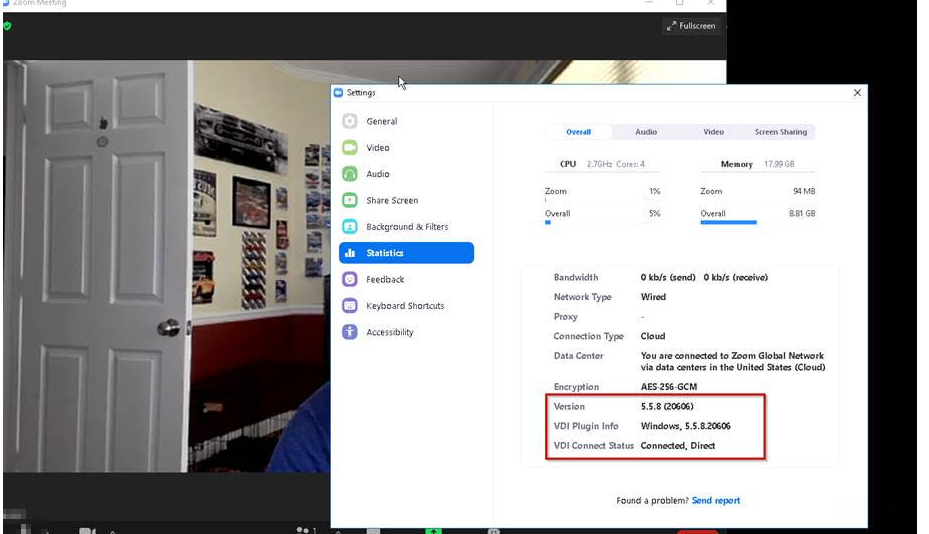This screenshot has width=929, height=534.
Task: Click Network Type value Wired
Action: pyautogui.click(x=653, y=296)
